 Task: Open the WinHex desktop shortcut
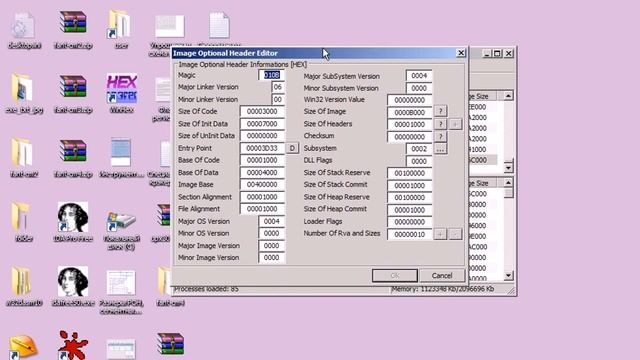coord(122,93)
